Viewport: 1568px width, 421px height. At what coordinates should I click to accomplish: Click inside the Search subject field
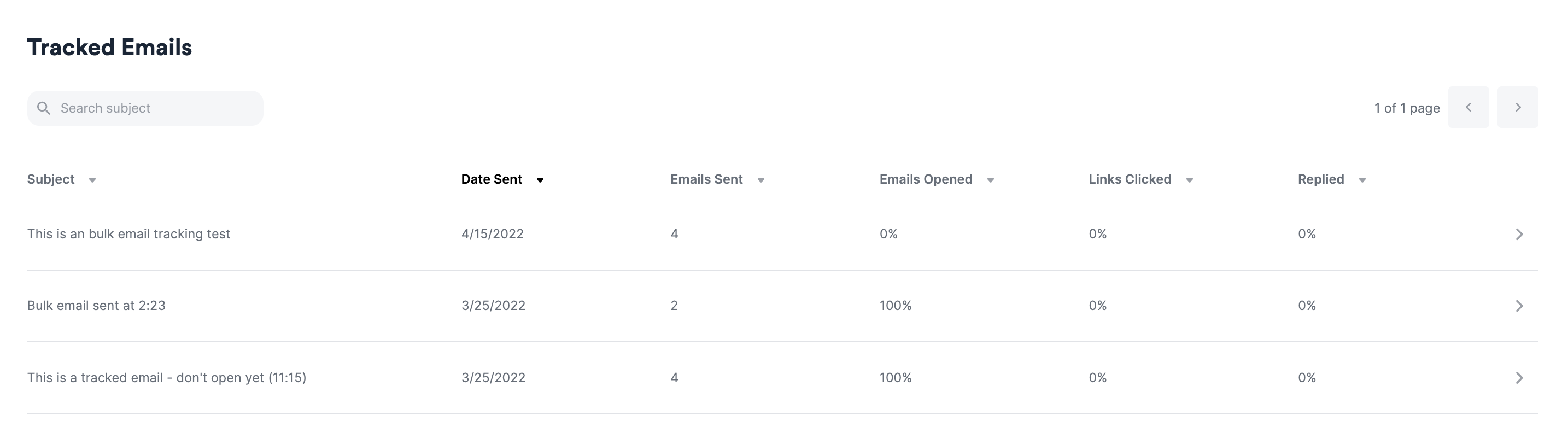point(146,107)
